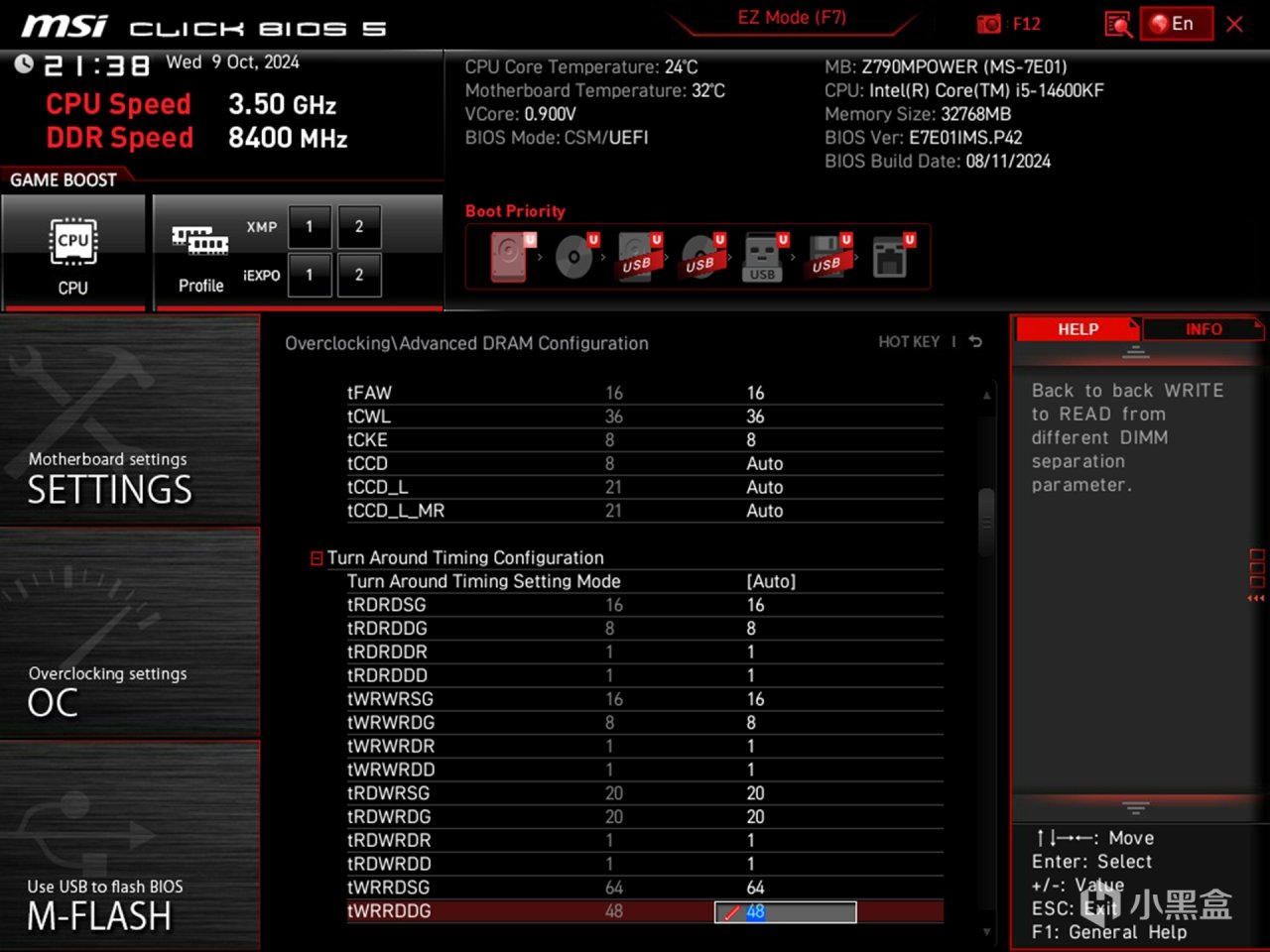Select the tCWL timing row

tap(645, 416)
